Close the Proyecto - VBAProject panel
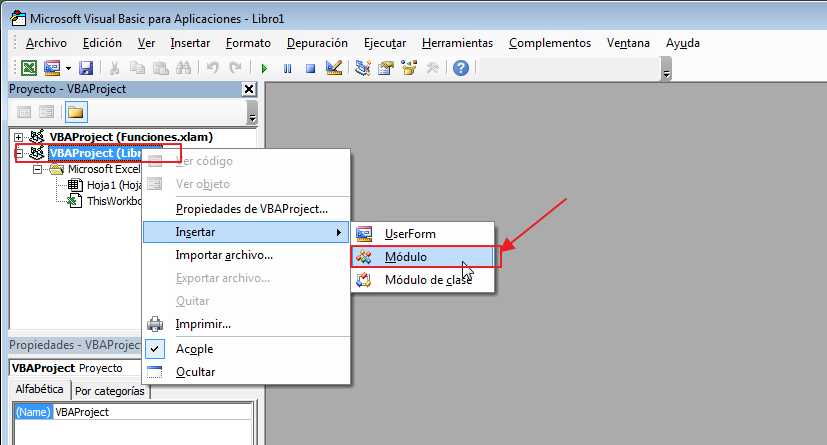The width and height of the screenshot is (827, 445). coord(249,89)
